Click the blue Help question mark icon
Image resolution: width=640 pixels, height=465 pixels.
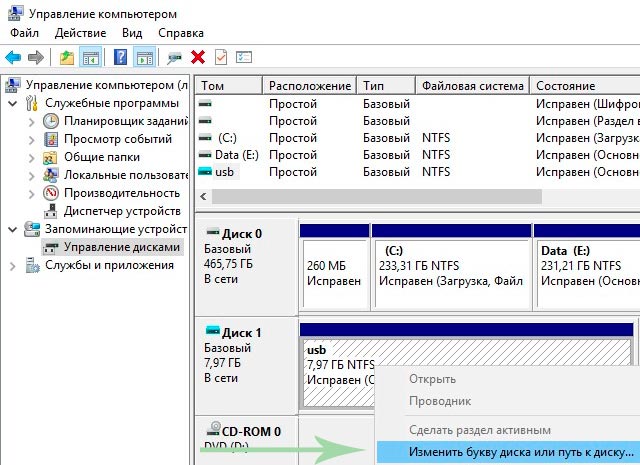click(x=120, y=57)
